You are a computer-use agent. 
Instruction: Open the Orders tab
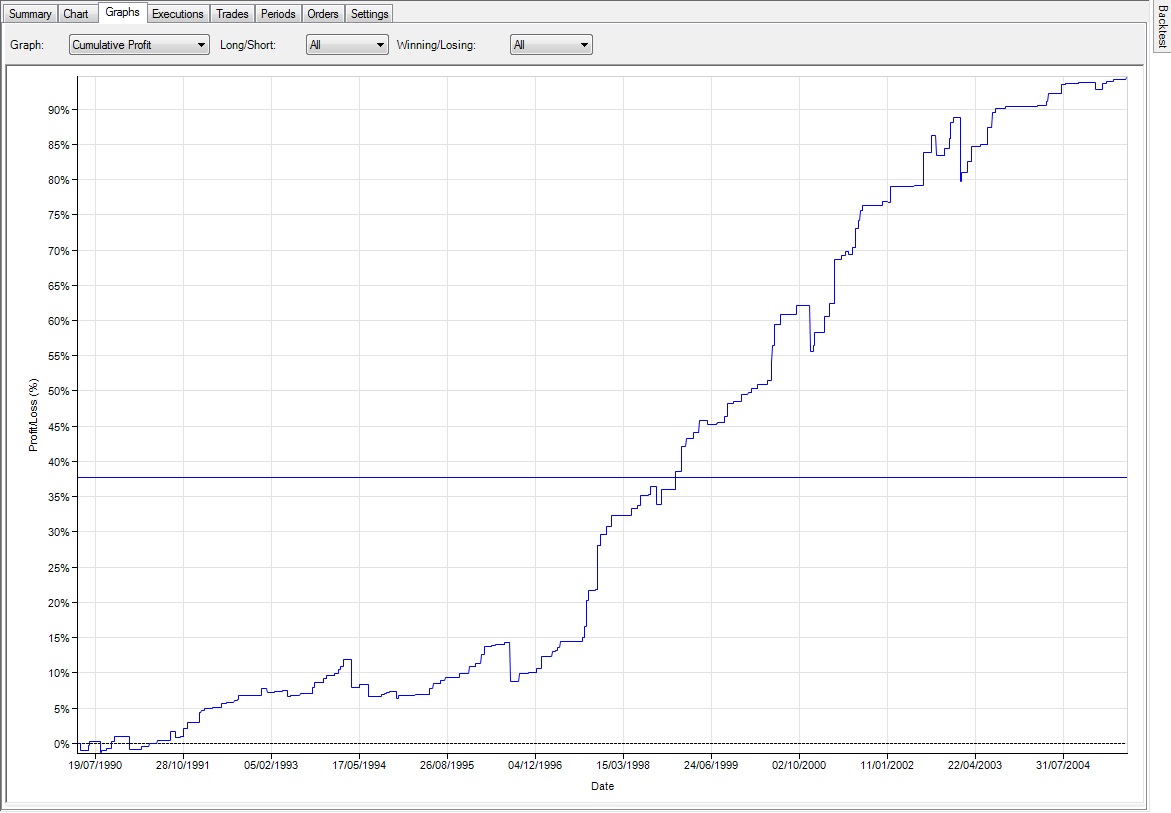[x=323, y=13]
